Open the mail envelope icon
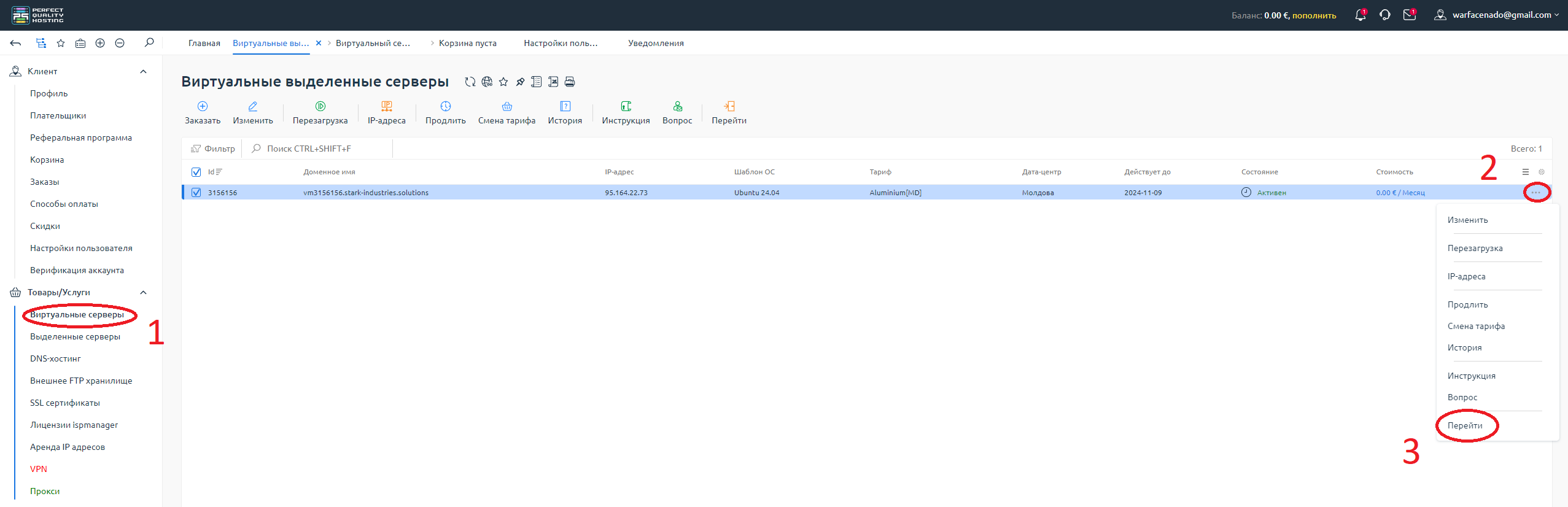This screenshot has height=507, width=1568. [1410, 15]
